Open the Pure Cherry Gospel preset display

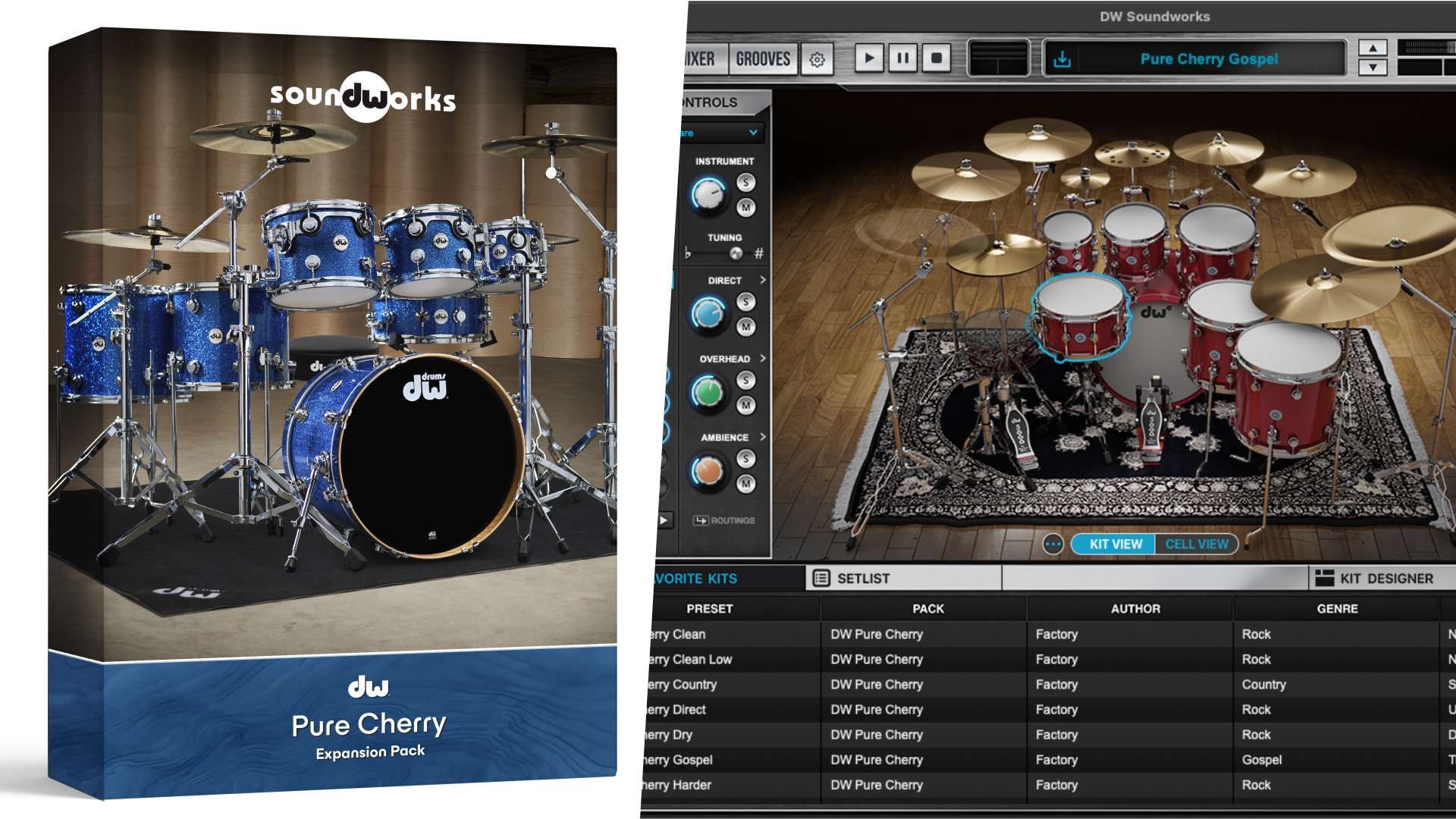[1209, 59]
